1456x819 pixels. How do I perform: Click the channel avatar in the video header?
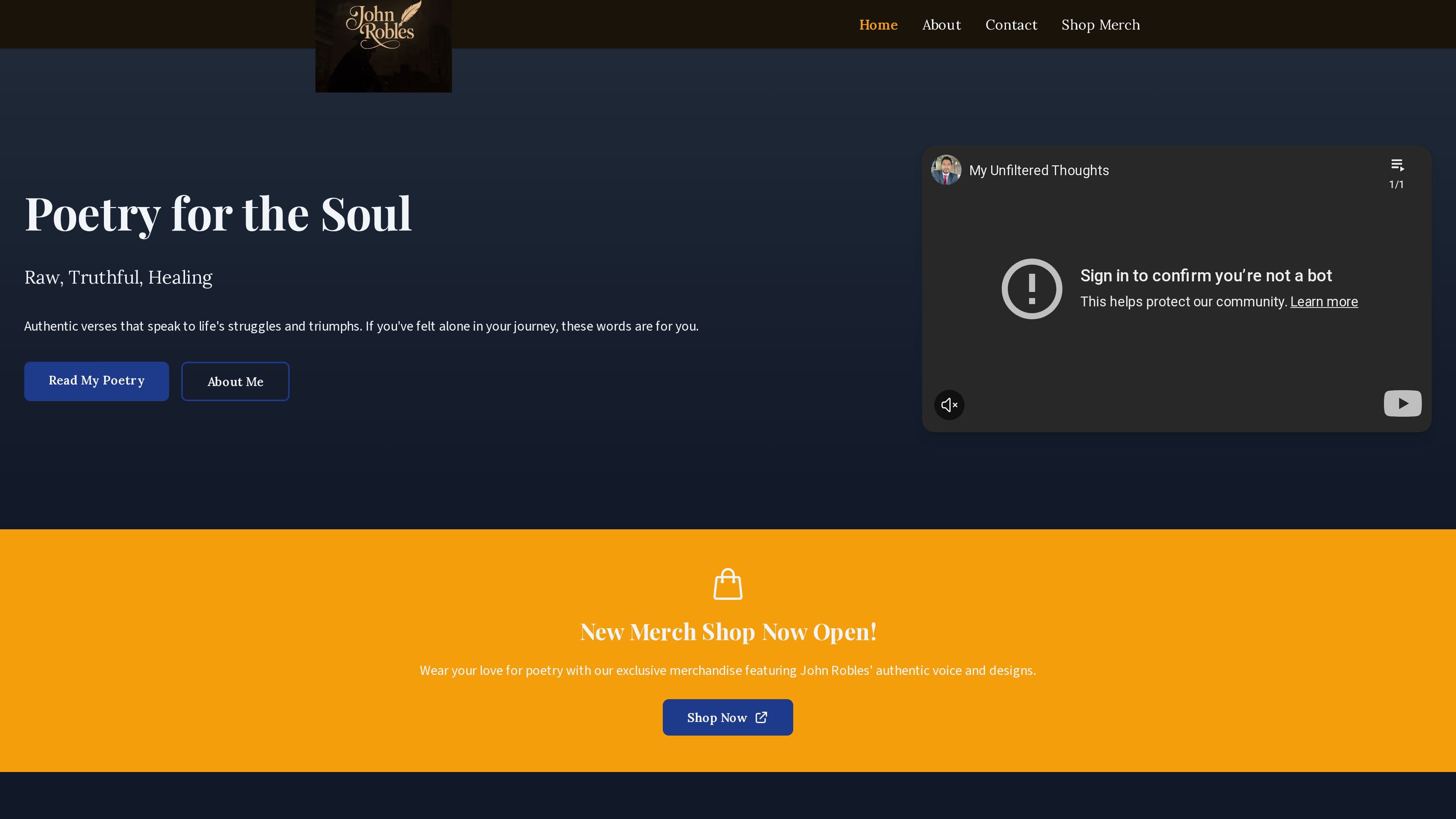coord(946,170)
